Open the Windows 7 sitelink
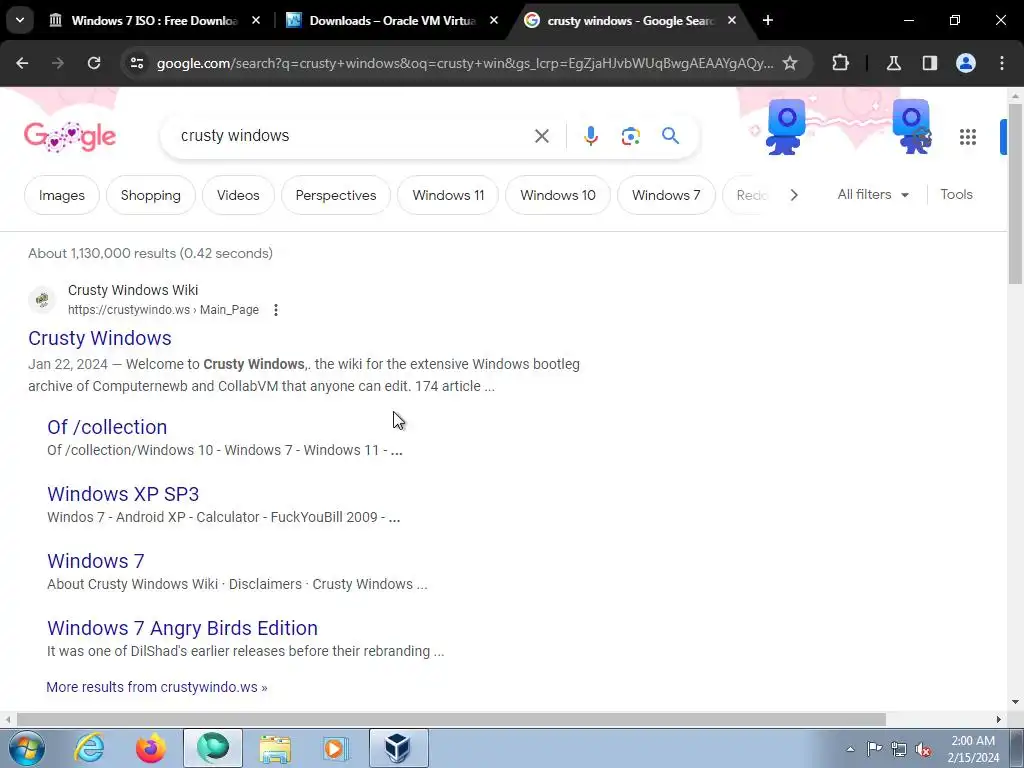This screenshot has height=768, width=1024. pyautogui.click(x=95, y=562)
